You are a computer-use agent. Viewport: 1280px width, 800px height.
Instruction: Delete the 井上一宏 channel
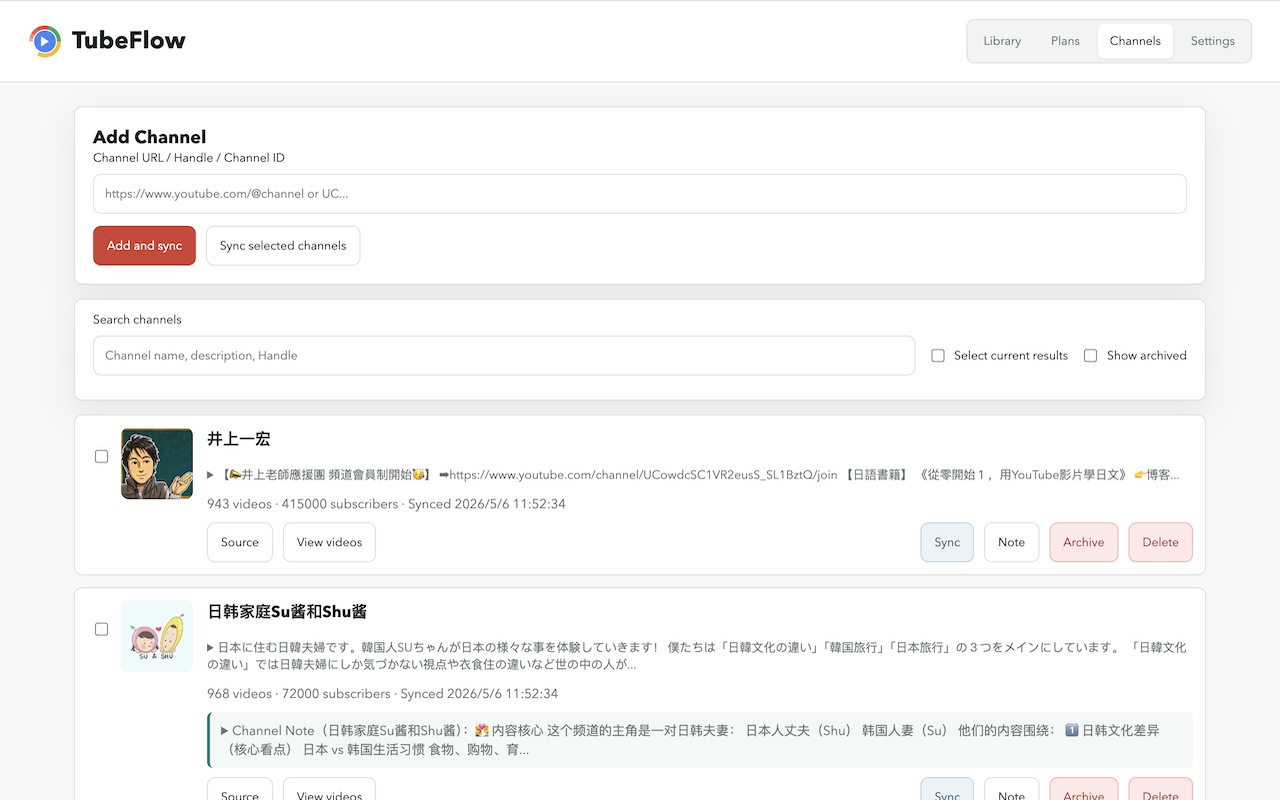pyautogui.click(x=1160, y=542)
